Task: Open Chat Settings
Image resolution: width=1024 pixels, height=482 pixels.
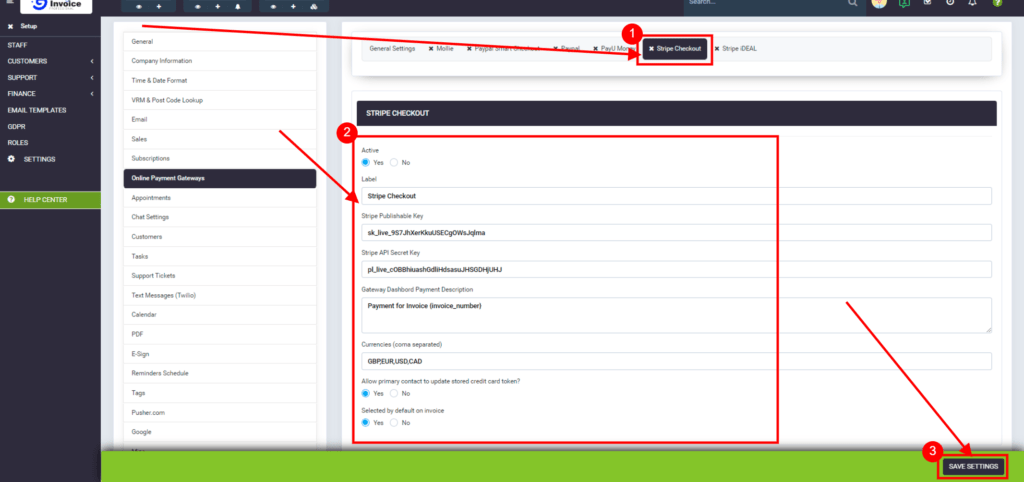Action: 220,217
